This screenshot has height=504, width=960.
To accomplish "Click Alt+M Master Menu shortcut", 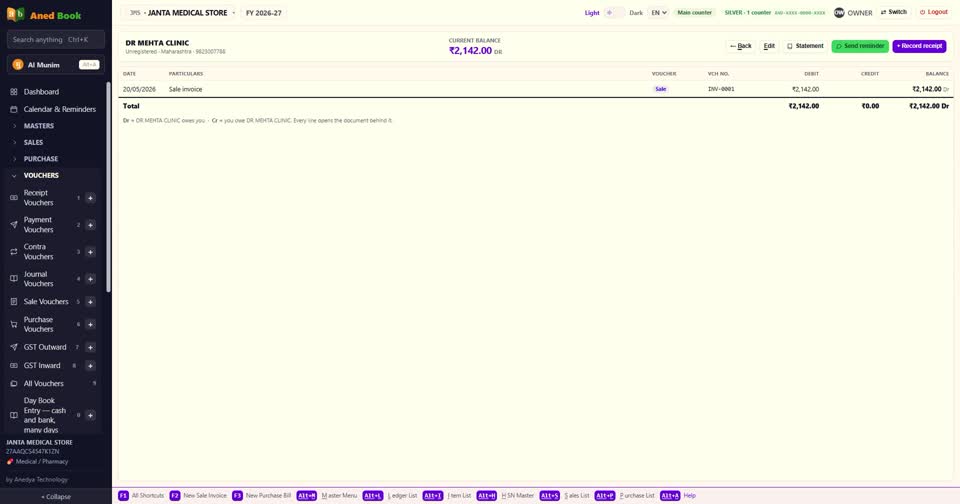I will [x=327, y=495].
